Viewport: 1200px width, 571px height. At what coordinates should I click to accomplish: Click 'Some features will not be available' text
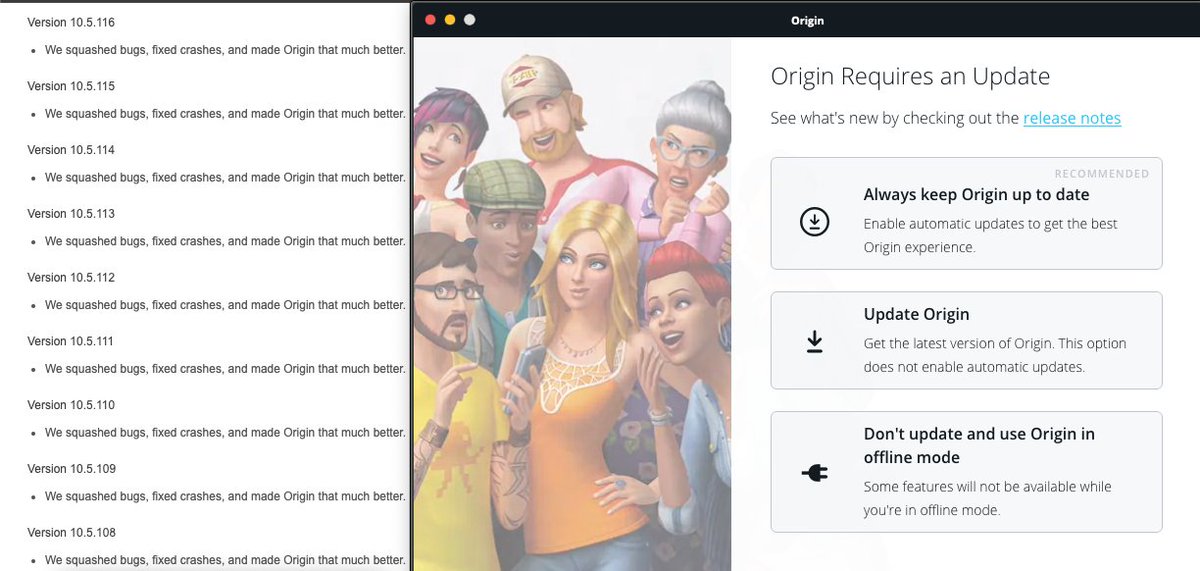[987, 498]
